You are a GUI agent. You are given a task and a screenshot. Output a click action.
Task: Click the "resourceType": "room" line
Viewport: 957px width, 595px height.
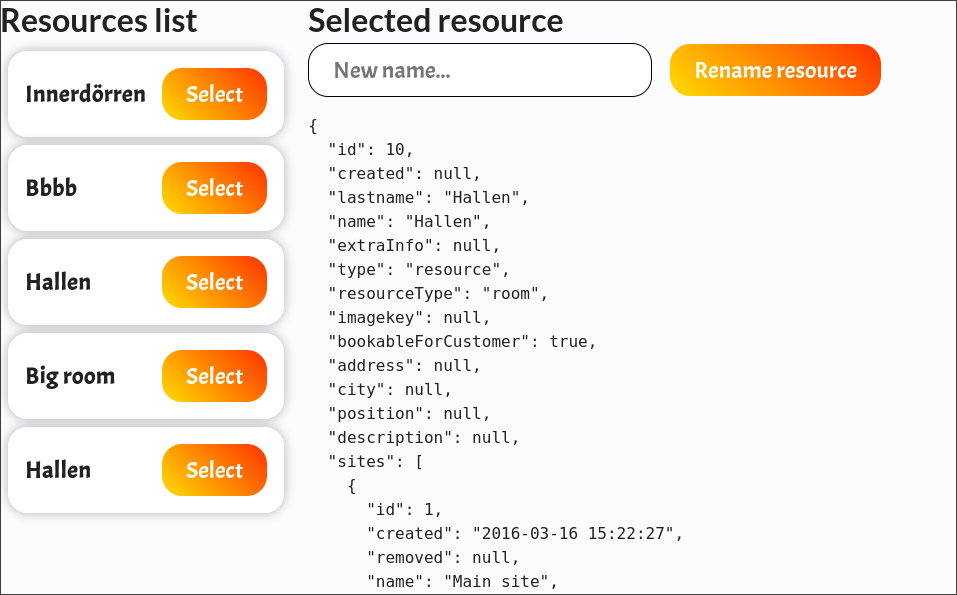coord(436,293)
